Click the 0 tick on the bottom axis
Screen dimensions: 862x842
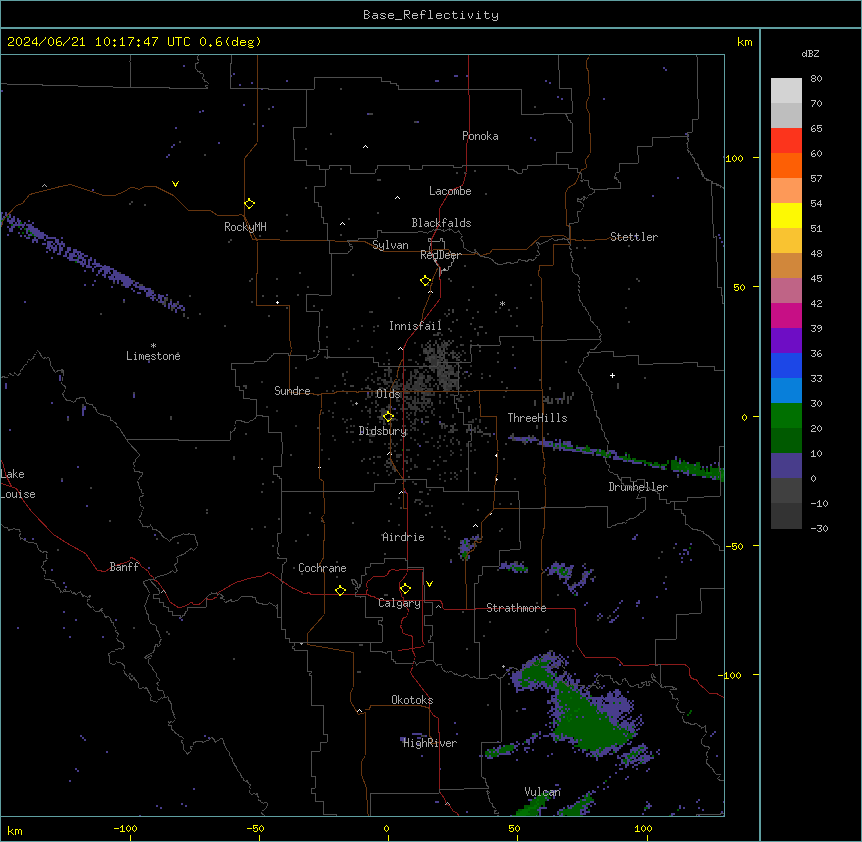point(386,829)
